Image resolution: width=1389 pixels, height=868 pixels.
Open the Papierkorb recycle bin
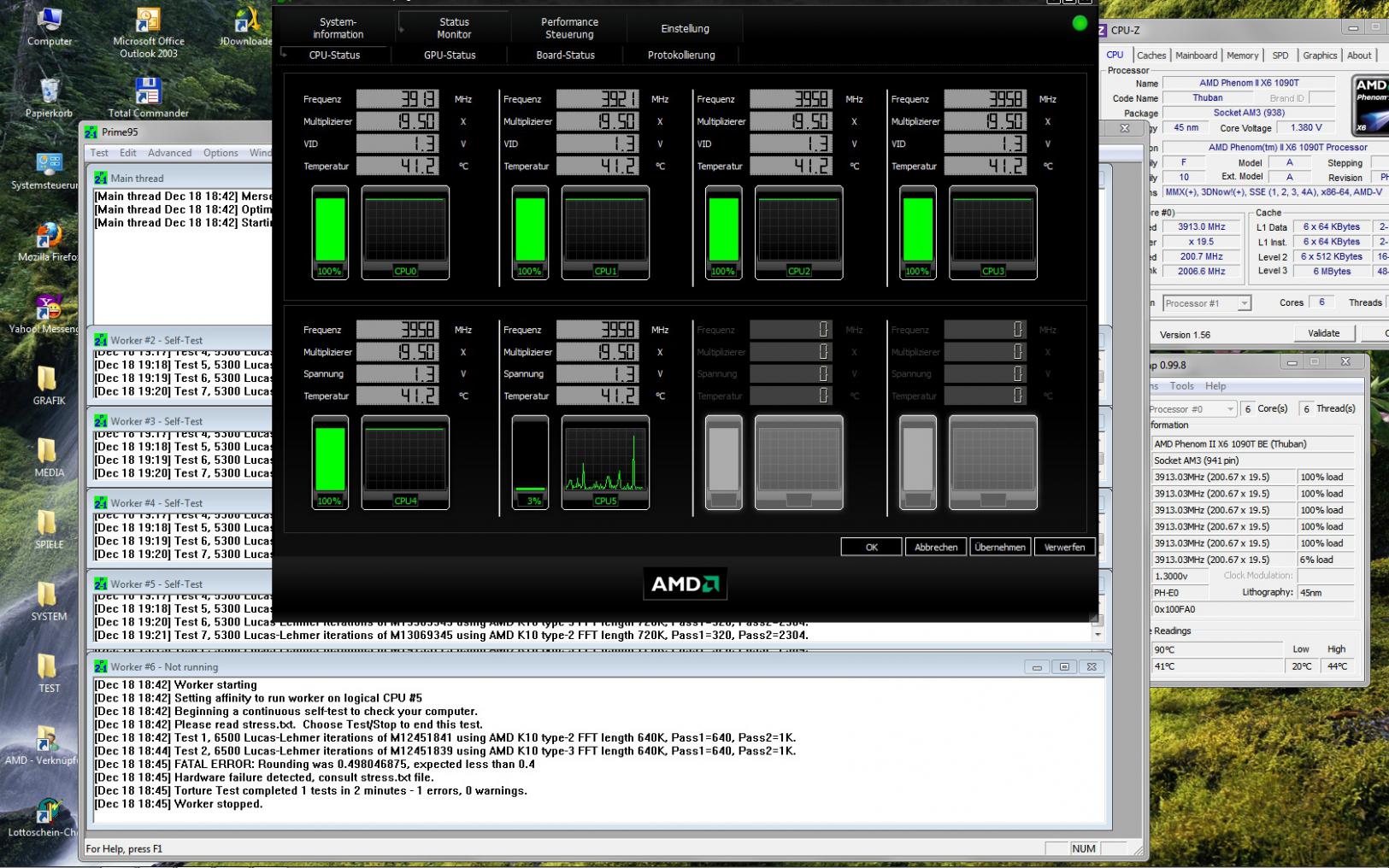[x=49, y=97]
